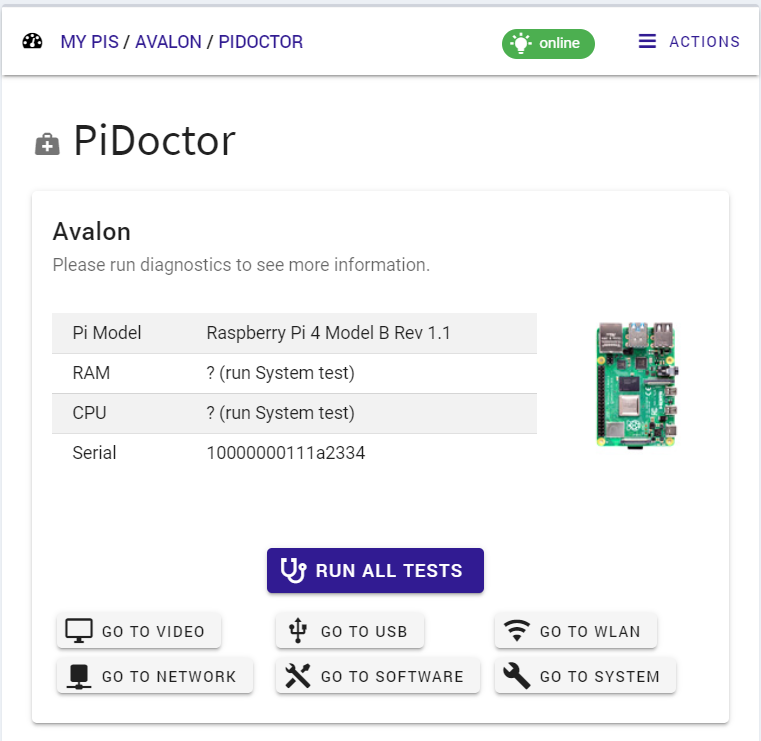Click the network computer icon

pos(79,676)
